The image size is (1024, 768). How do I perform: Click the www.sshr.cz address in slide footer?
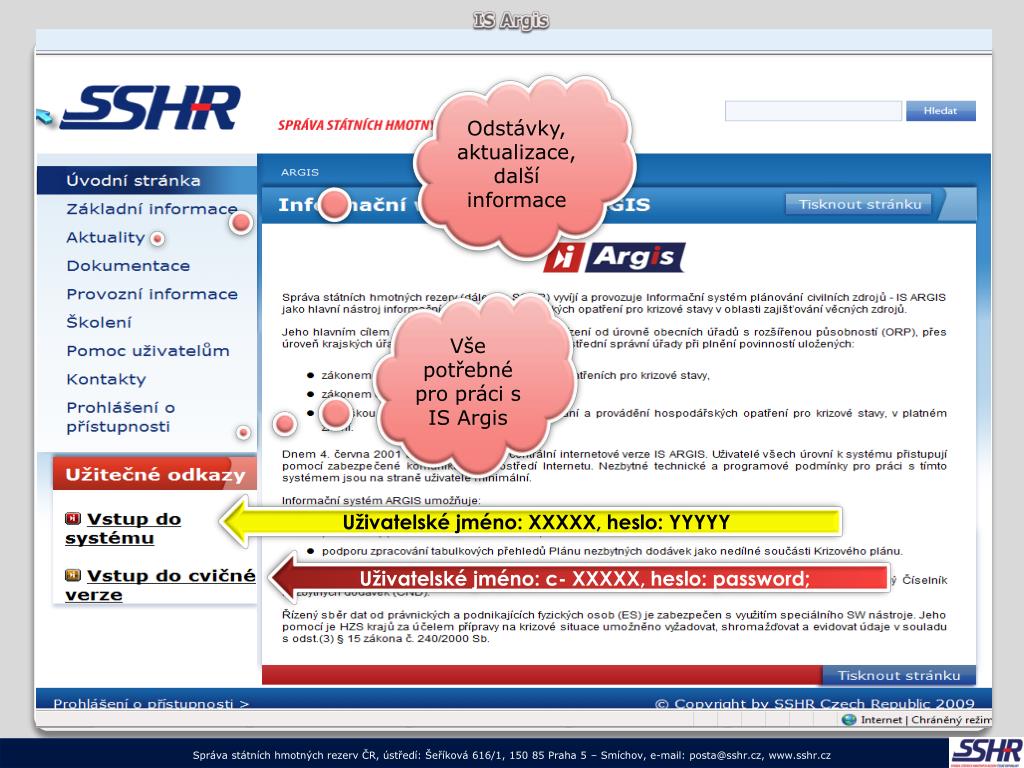(x=800, y=755)
